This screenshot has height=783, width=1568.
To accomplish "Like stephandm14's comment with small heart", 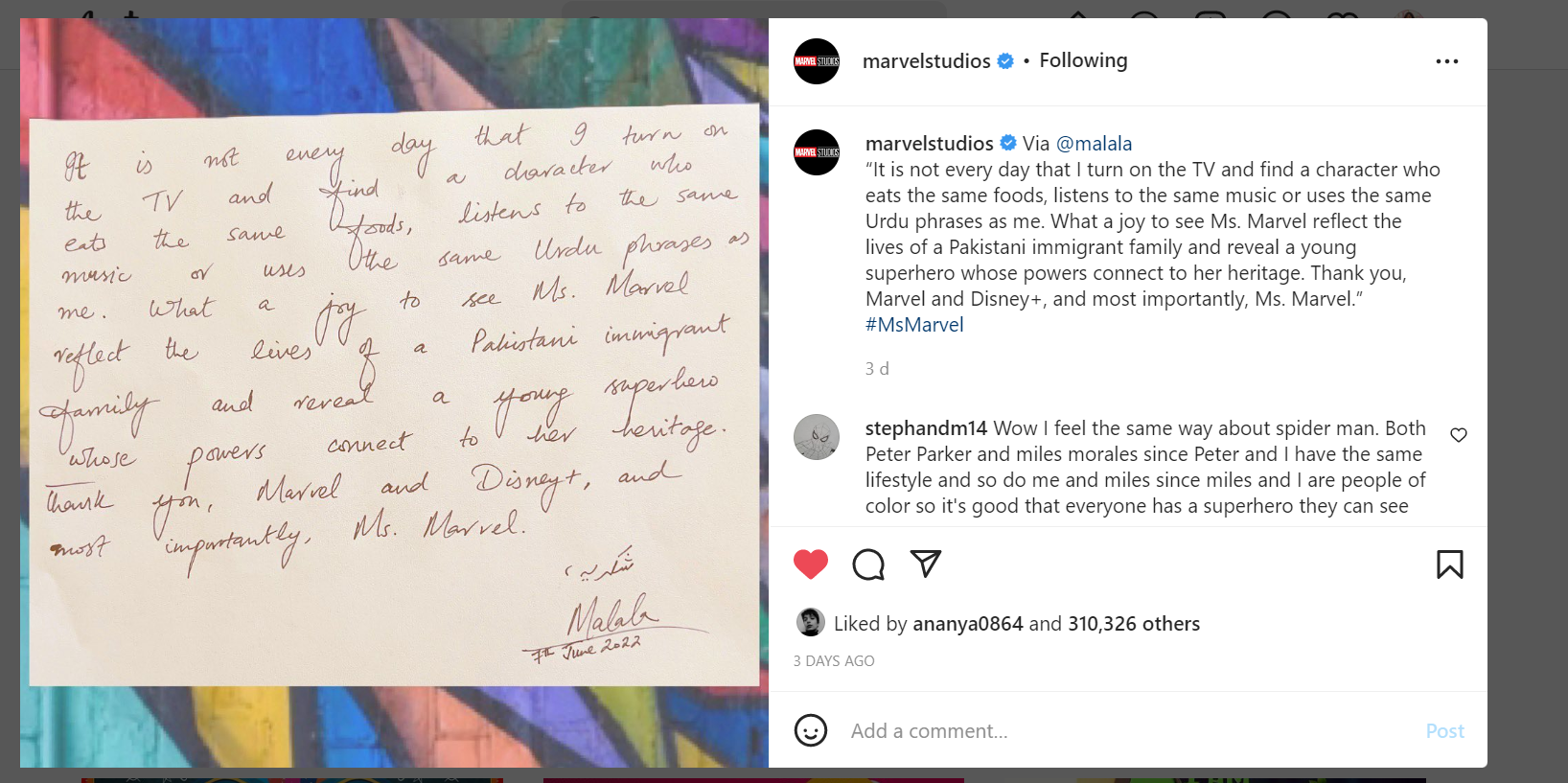I will click(1459, 435).
